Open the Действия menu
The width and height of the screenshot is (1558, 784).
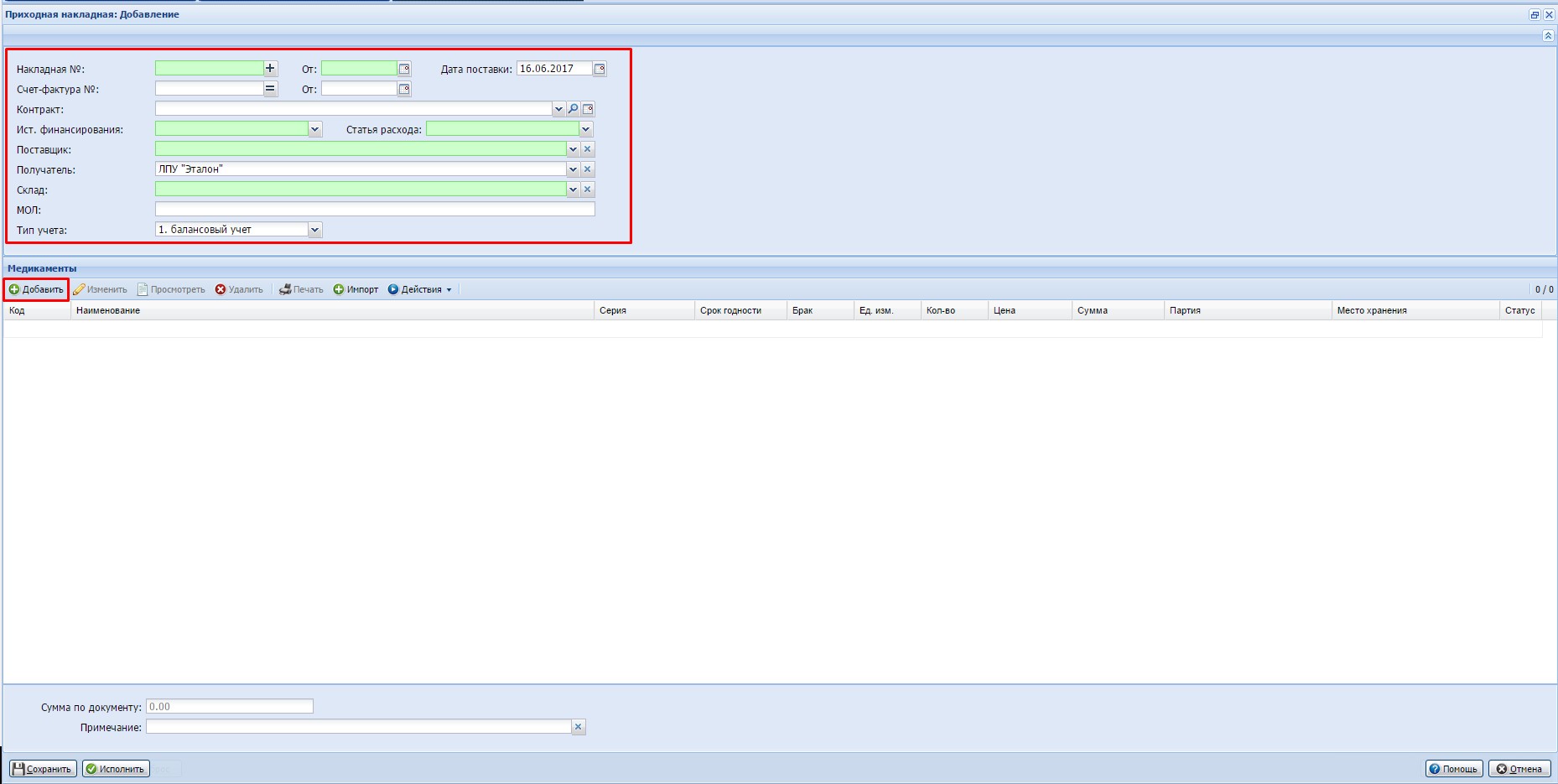[420, 289]
